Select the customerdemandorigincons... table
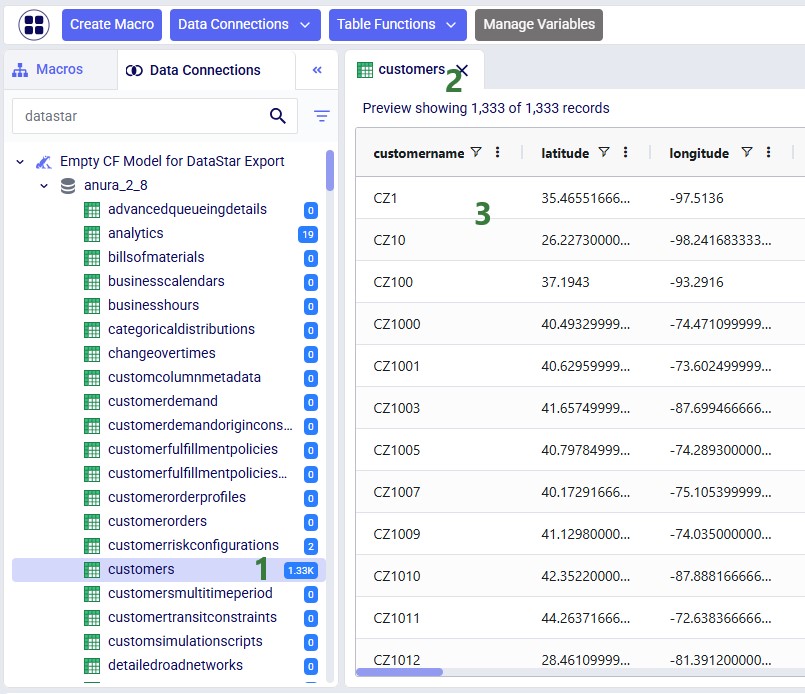This screenshot has height=694, width=805. 200,425
